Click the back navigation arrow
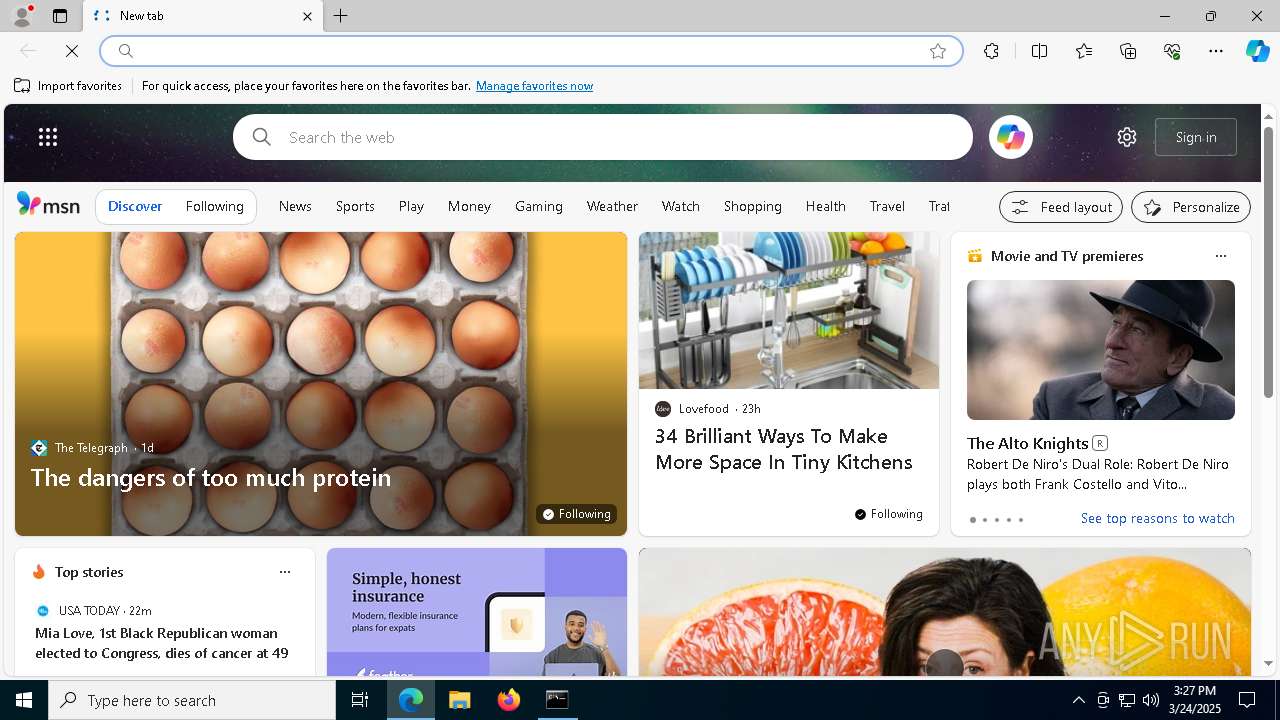 pyautogui.click(x=28, y=51)
